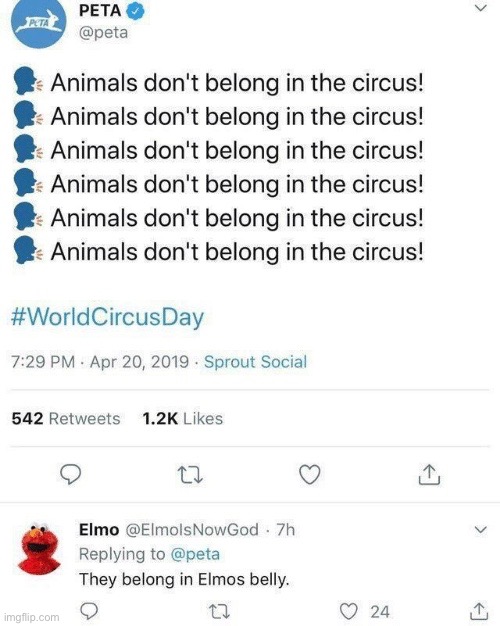This screenshot has width=500, height=626.
Task: Open the Sprout Social source link
Action: [256, 362]
